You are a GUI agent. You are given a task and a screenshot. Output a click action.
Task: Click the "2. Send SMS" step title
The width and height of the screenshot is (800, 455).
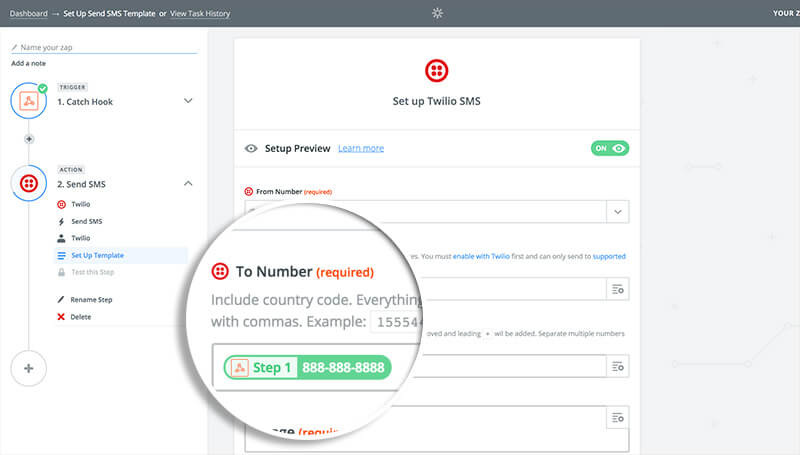click(x=81, y=184)
